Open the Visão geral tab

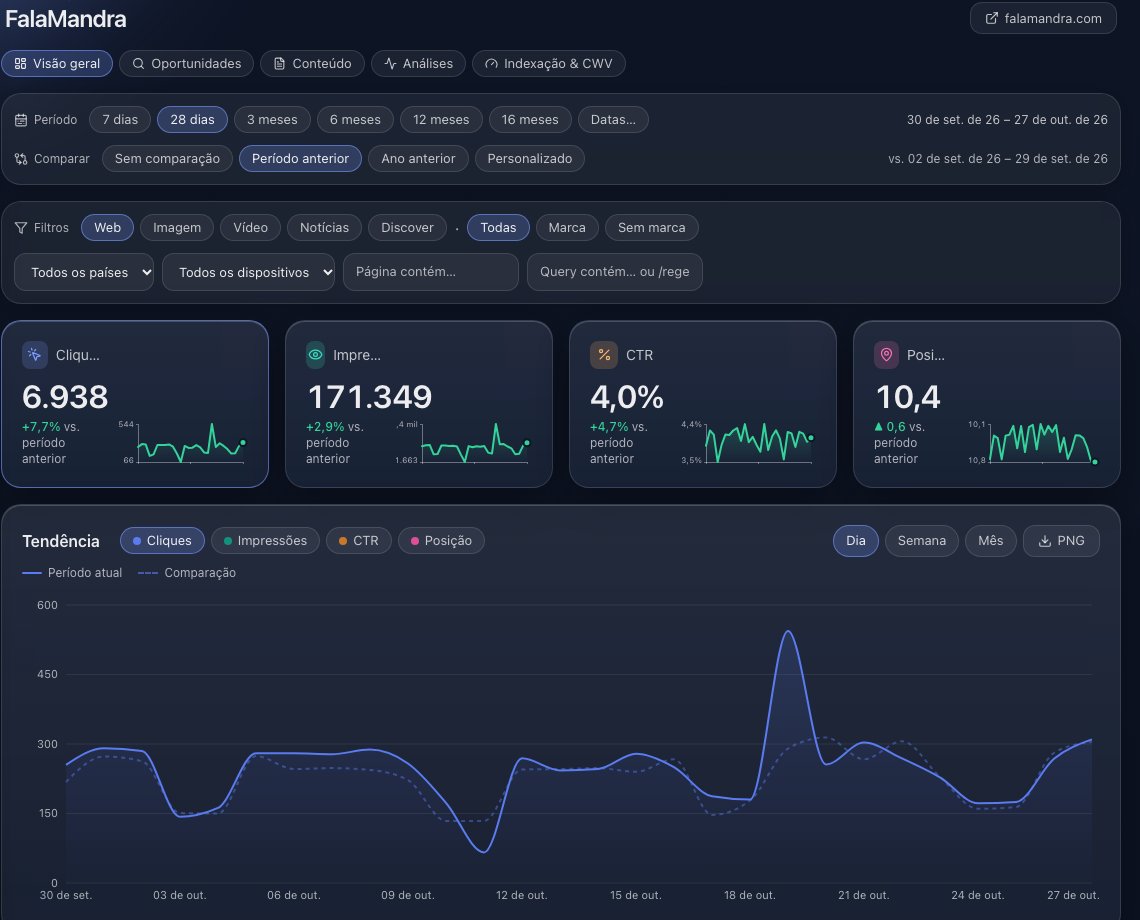tap(57, 63)
